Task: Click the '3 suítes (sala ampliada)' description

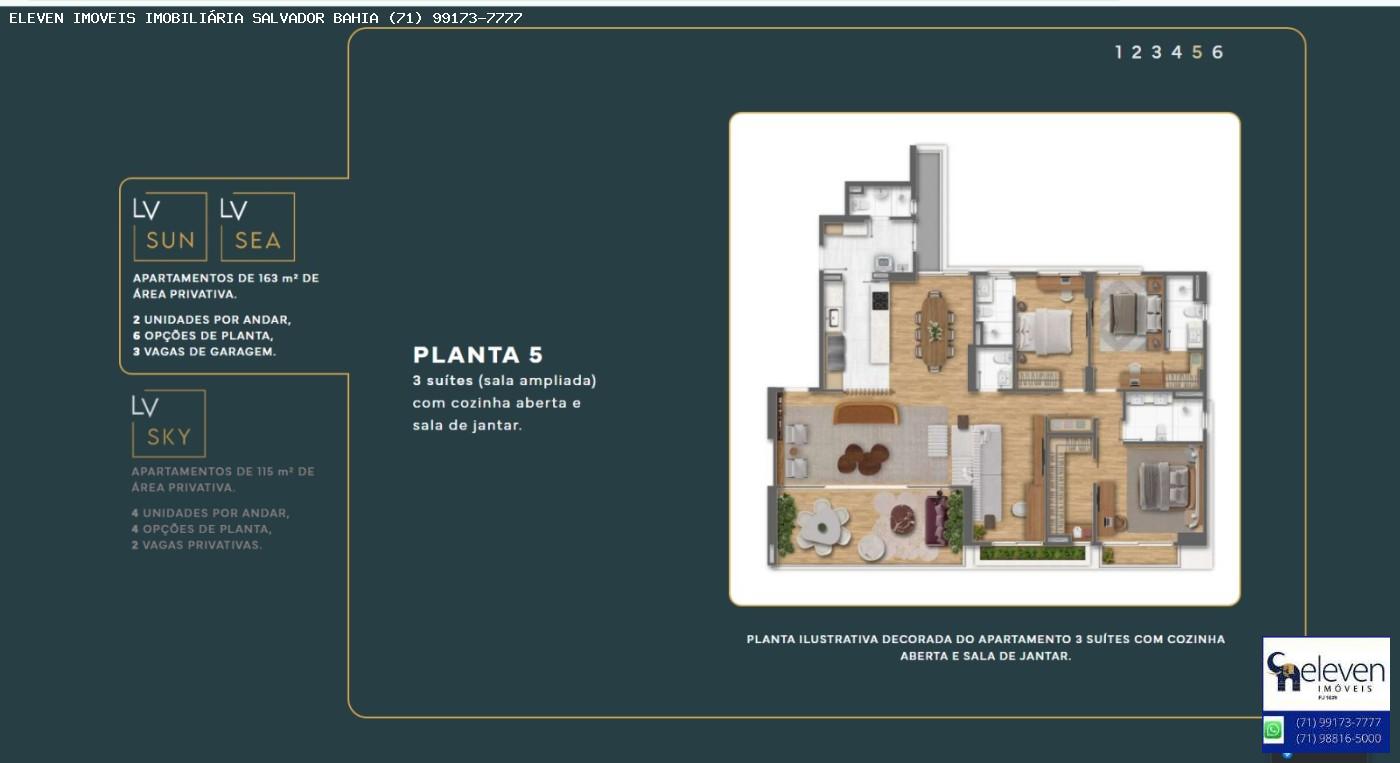Action: pos(505,381)
